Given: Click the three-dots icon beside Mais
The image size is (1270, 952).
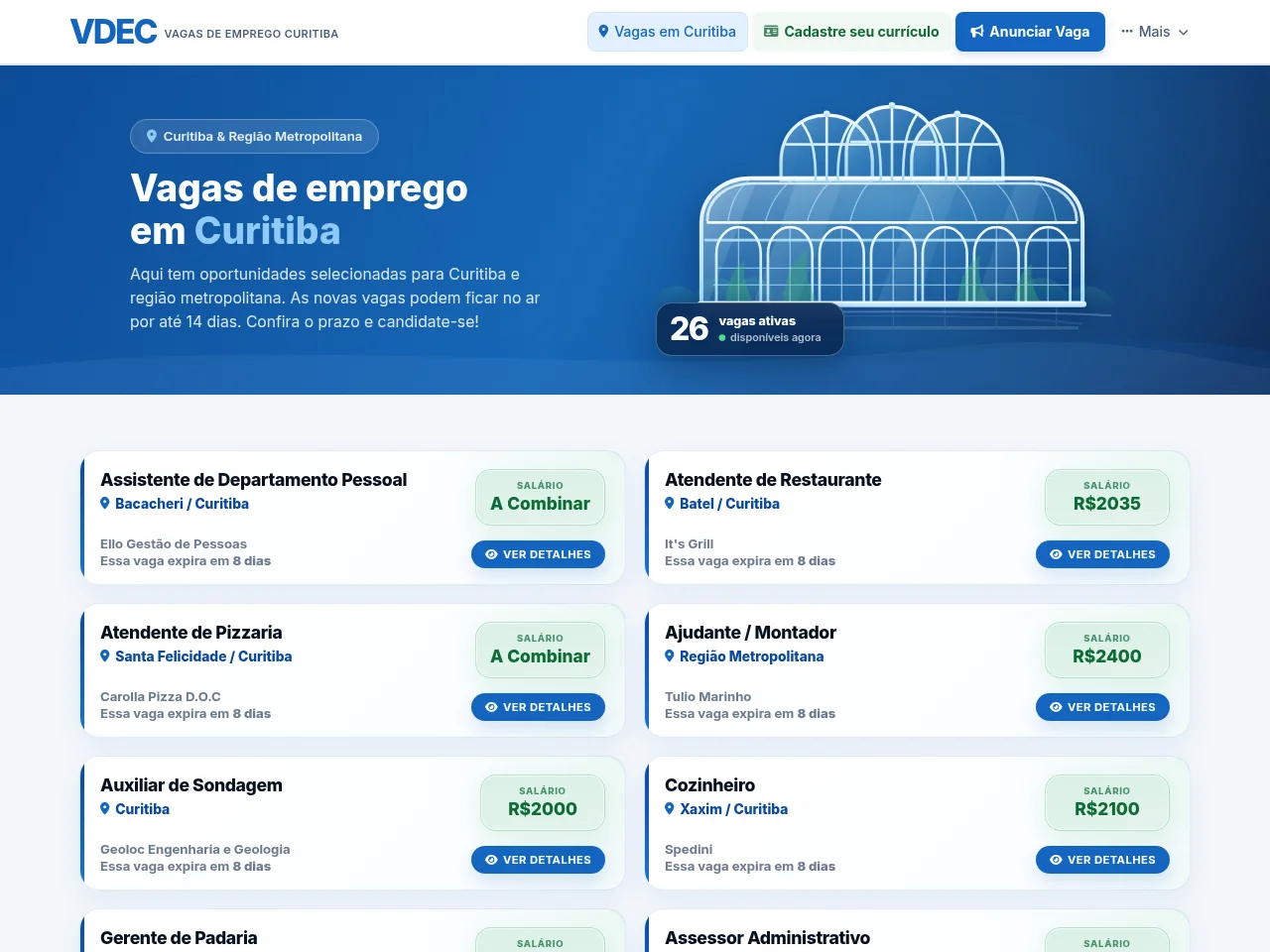Looking at the screenshot, I should 1127,32.
